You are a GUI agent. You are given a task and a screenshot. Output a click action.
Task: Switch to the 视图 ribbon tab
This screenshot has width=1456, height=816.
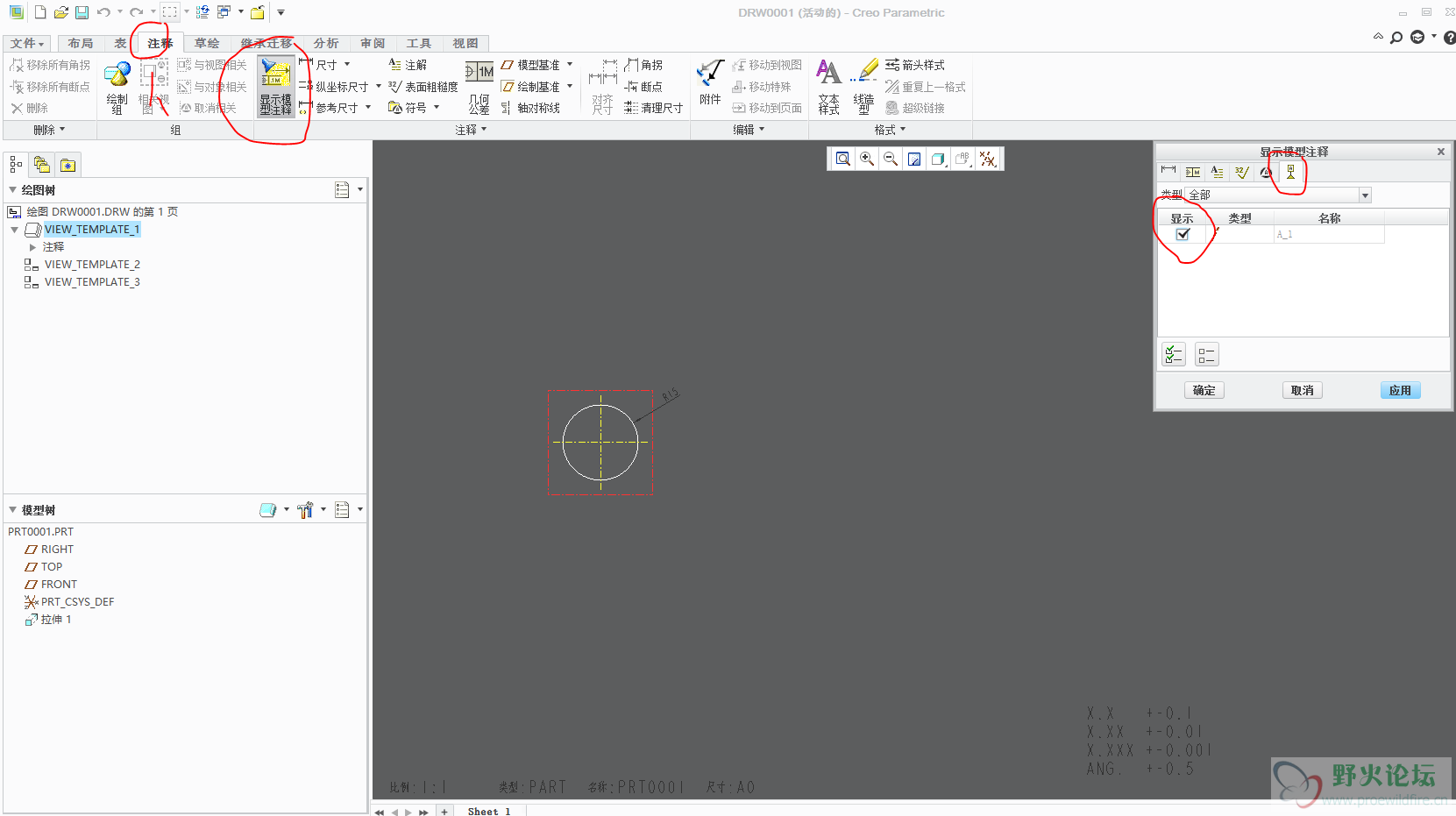[x=465, y=43]
